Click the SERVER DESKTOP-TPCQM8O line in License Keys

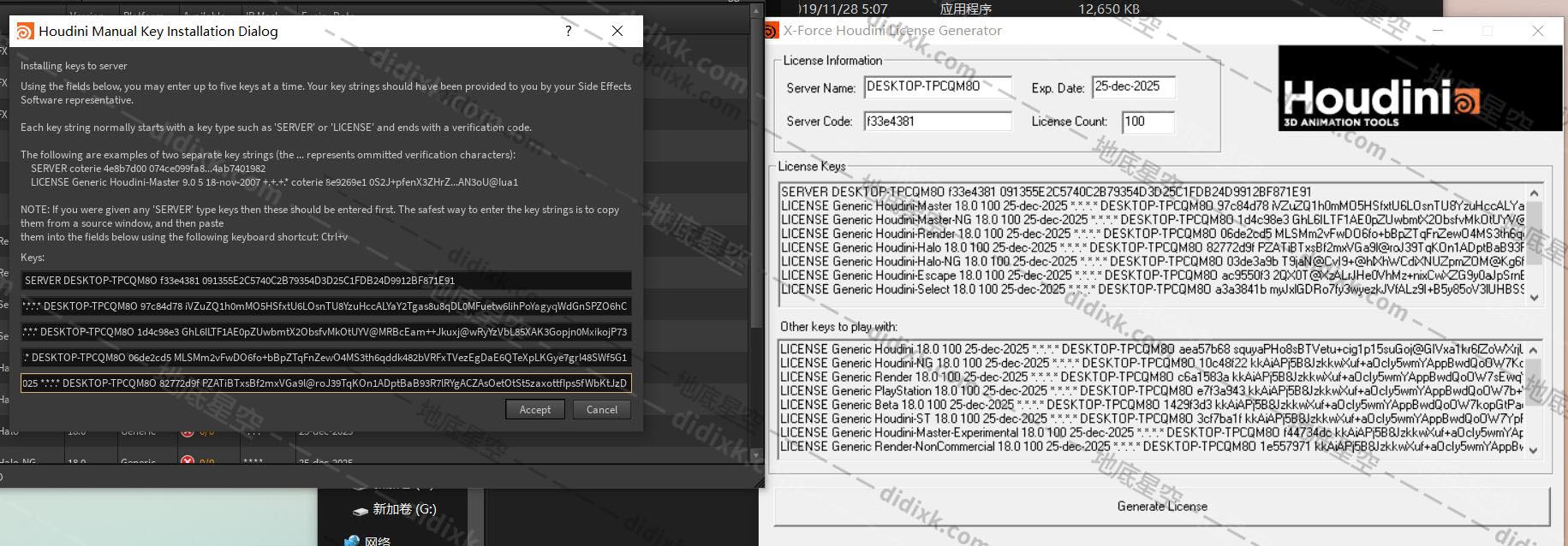click(1046, 192)
